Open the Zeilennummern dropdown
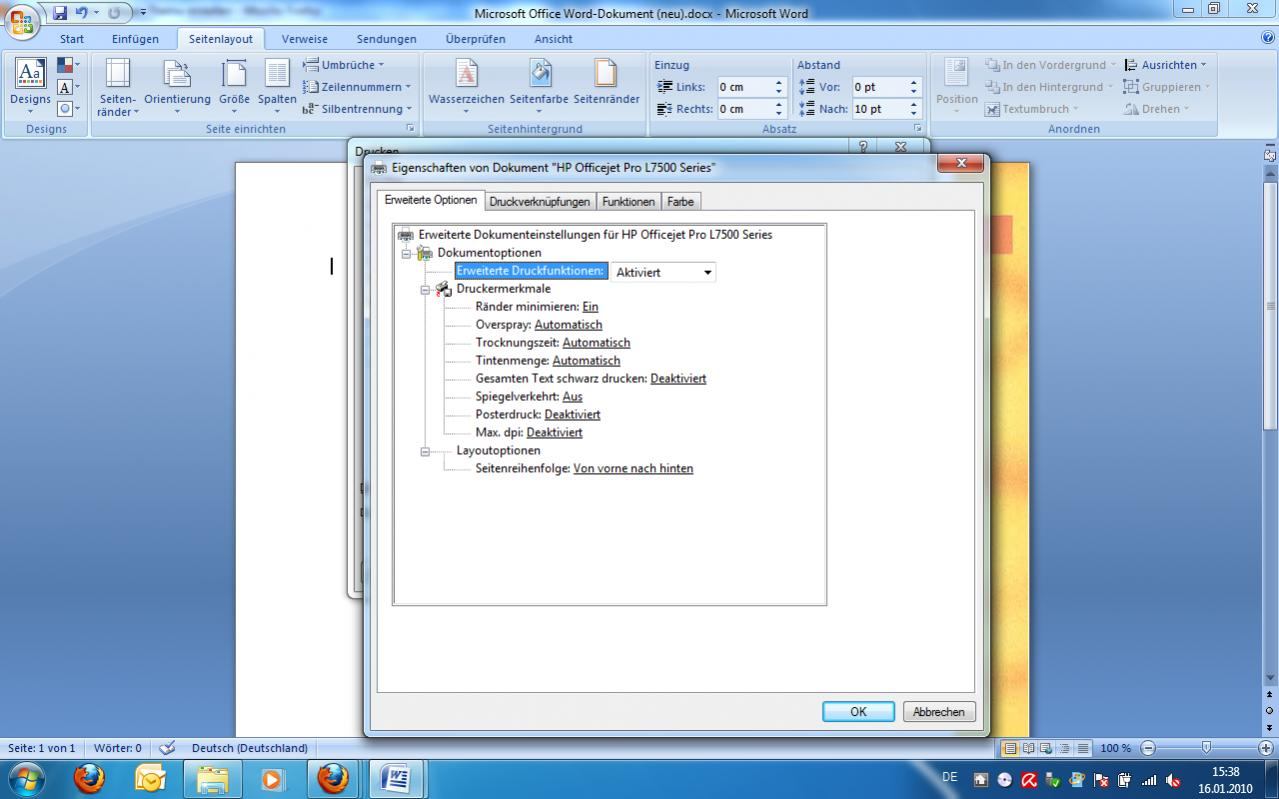 point(358,87)
